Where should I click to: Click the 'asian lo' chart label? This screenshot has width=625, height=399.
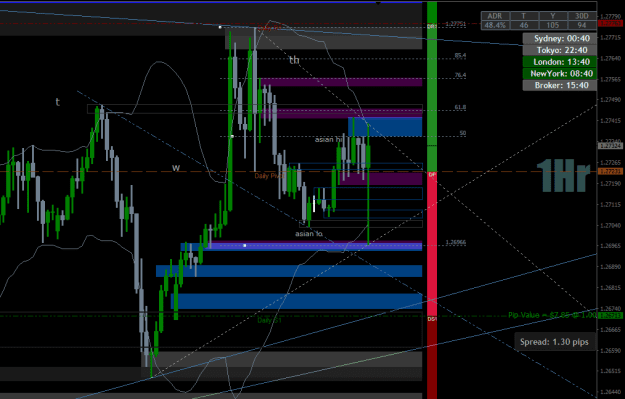tap(309, 234)
